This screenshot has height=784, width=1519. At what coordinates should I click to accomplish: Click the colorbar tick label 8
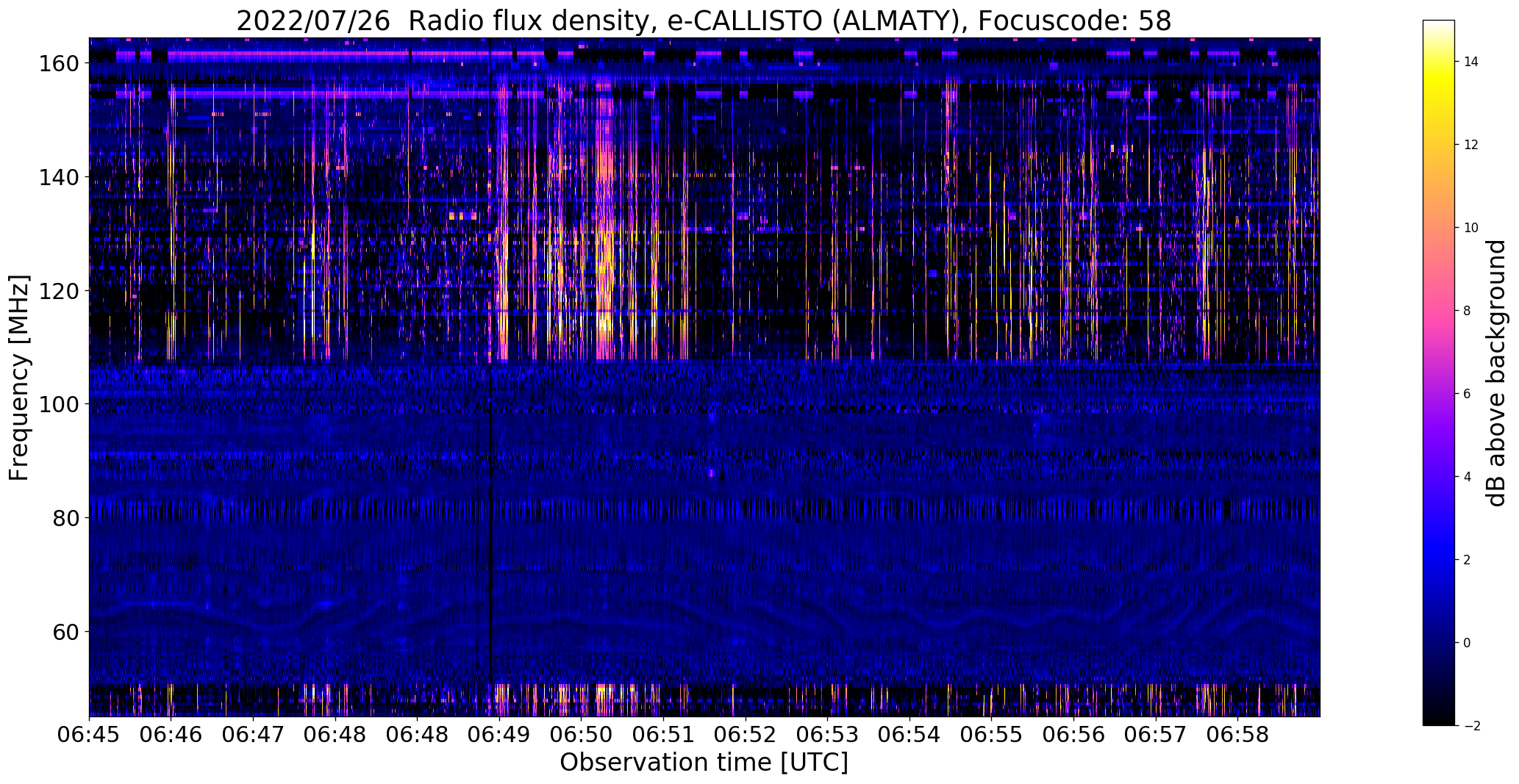point(1467,311)
